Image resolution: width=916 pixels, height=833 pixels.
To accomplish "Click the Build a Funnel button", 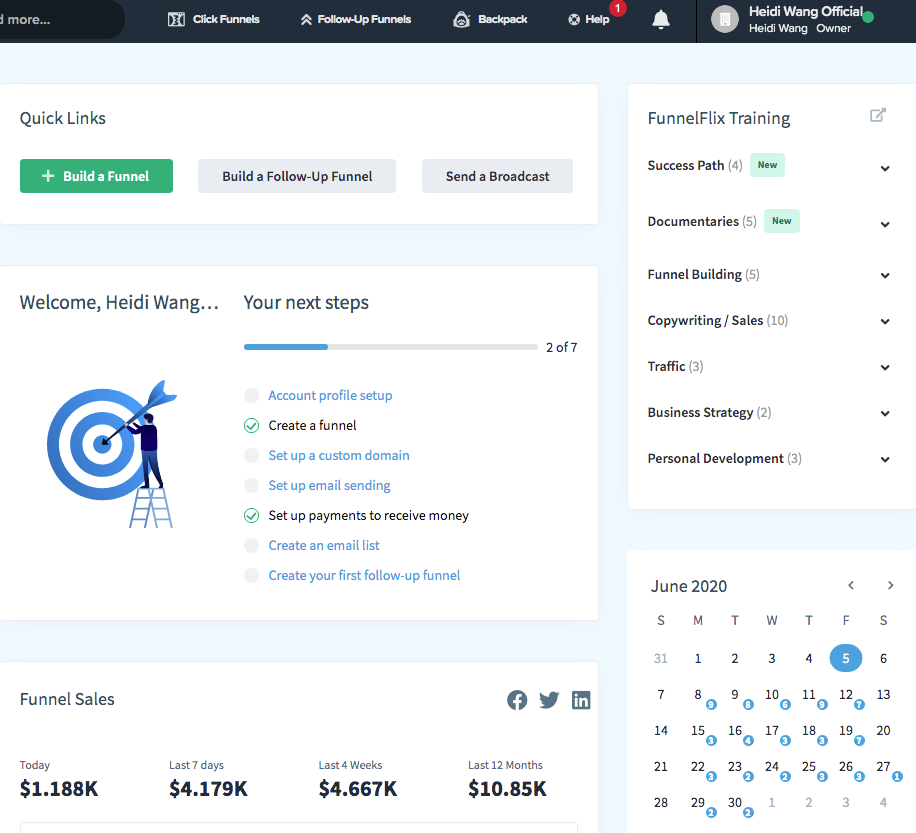I will 96,176.
